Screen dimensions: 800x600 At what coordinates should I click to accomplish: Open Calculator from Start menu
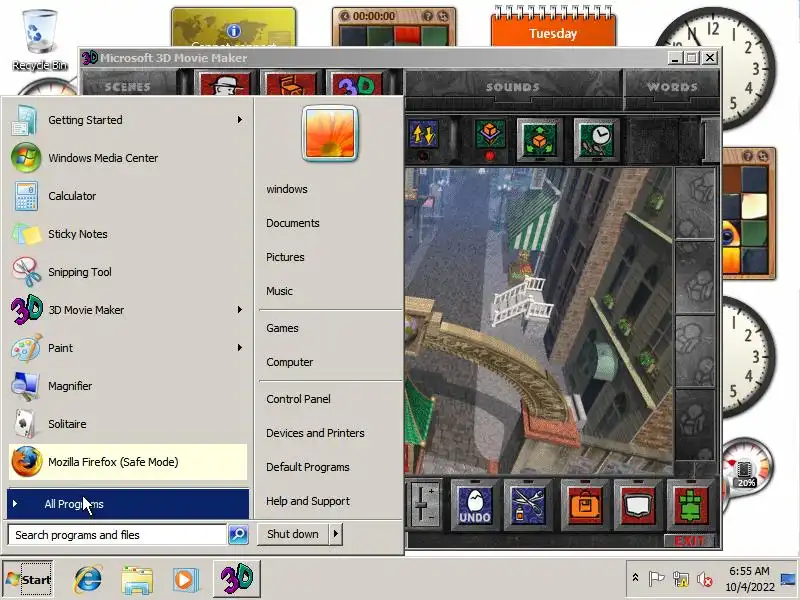pyautogui.click(x=128, y=196)
